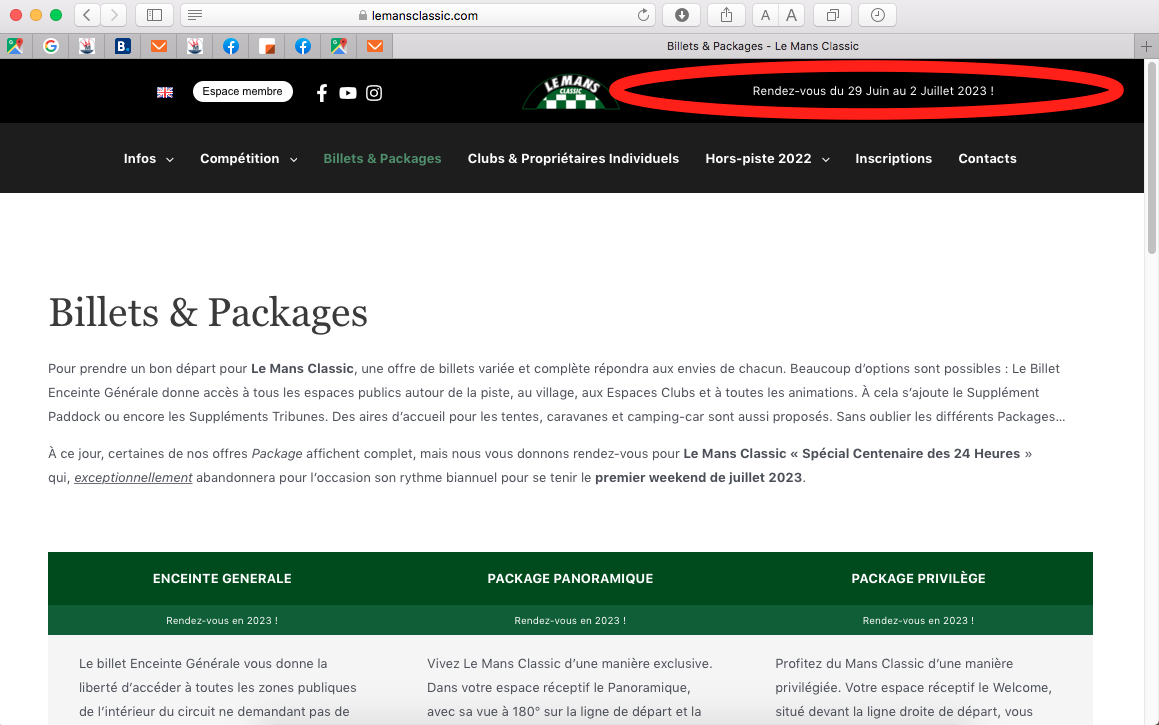
Task: Toggle the Safari sidebar panel
Action: pos(154,15)
